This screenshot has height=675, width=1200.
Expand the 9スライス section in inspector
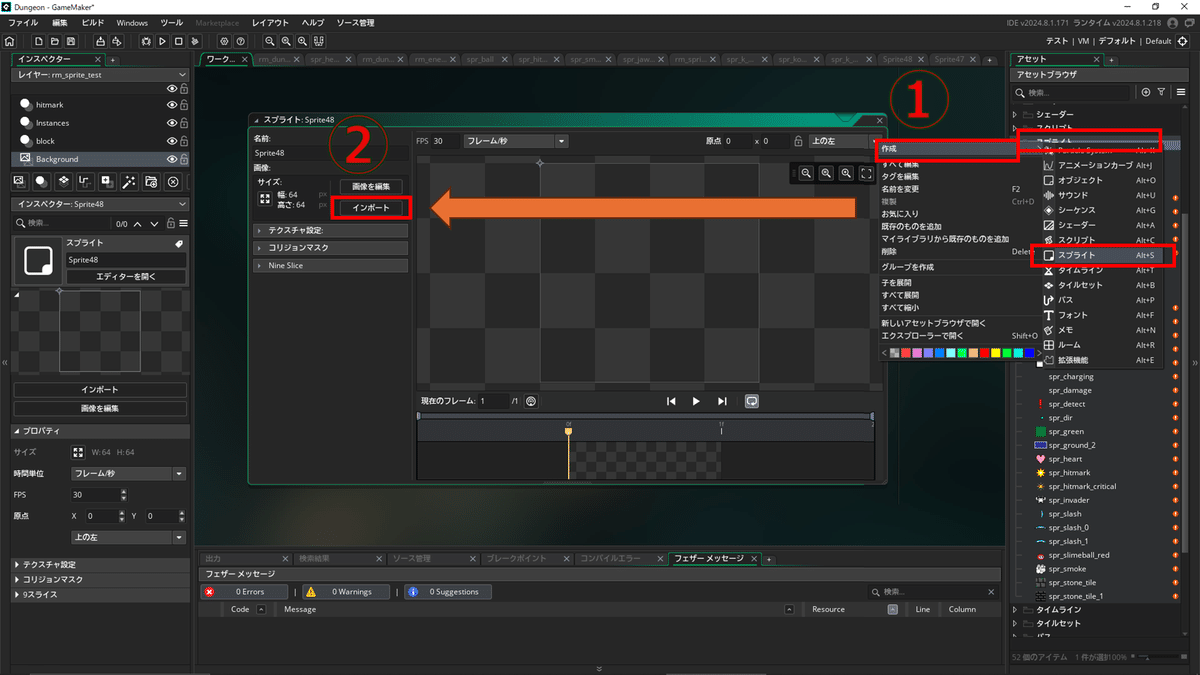[x=17, y=594]
